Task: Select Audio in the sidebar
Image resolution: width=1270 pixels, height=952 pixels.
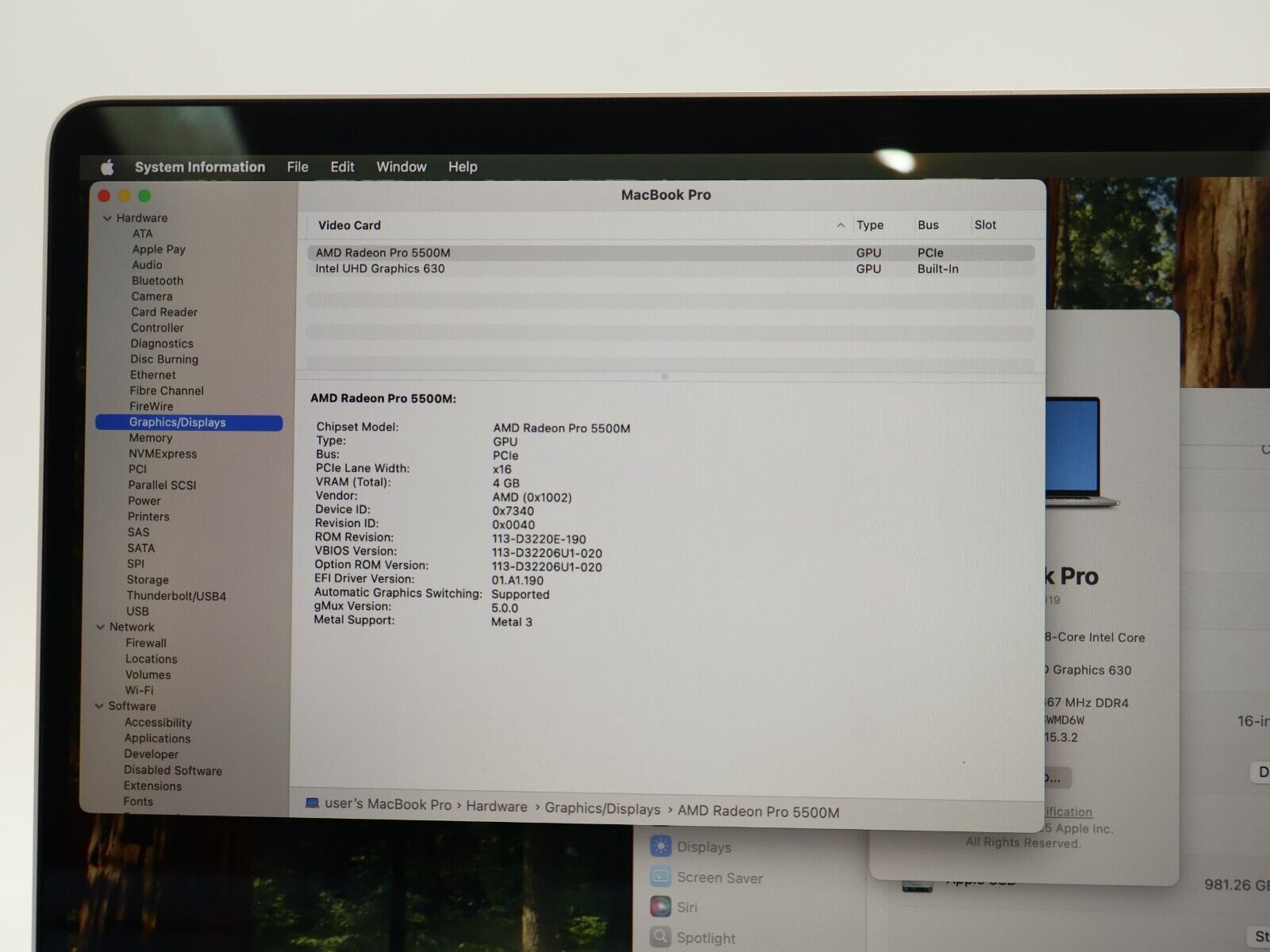Action: pyautogui.click(x=147, y=265)
